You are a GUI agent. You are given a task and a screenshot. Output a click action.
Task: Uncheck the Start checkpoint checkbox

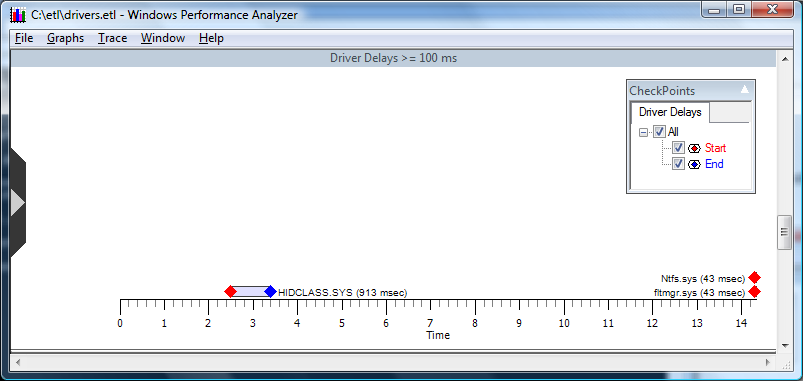pyautogui.click(x=678, y=148)
